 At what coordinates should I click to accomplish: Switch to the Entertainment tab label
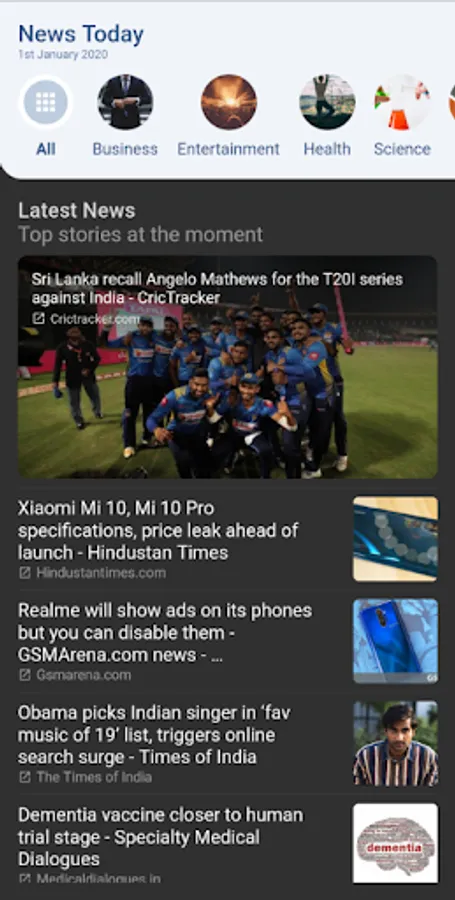pos(228,149)
